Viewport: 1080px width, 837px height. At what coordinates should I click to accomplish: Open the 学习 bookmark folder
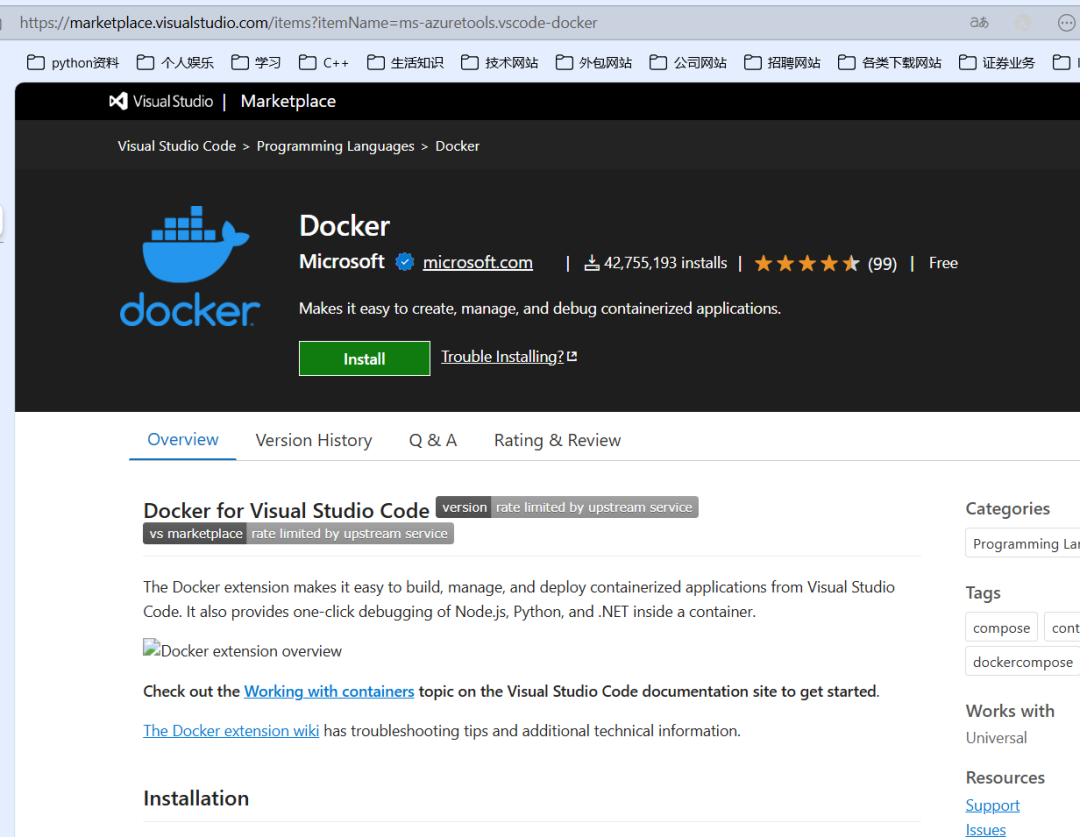pyautogui.click(x=256, y=63)
